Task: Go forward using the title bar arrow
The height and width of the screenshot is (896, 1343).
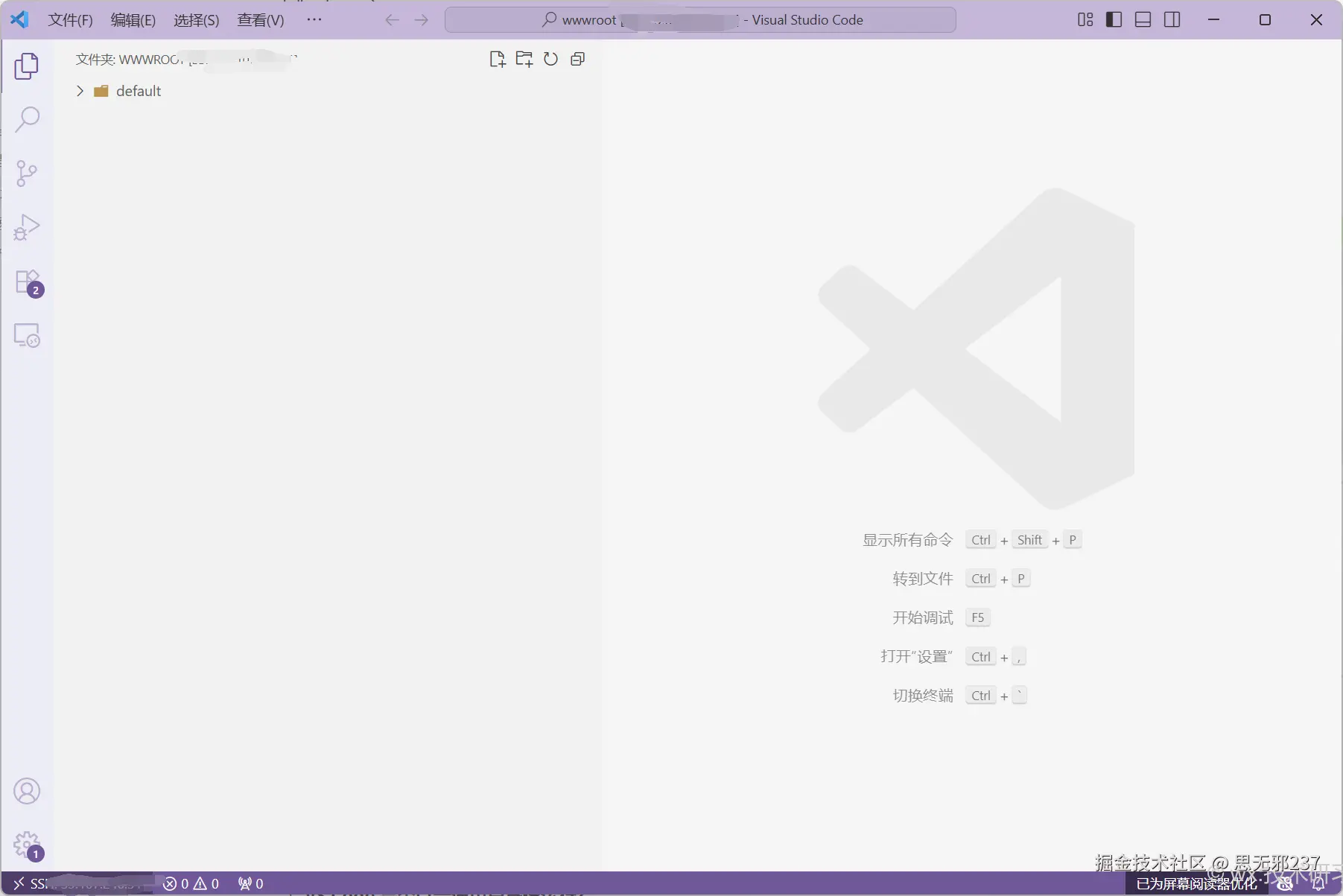Action: point(422,20)
